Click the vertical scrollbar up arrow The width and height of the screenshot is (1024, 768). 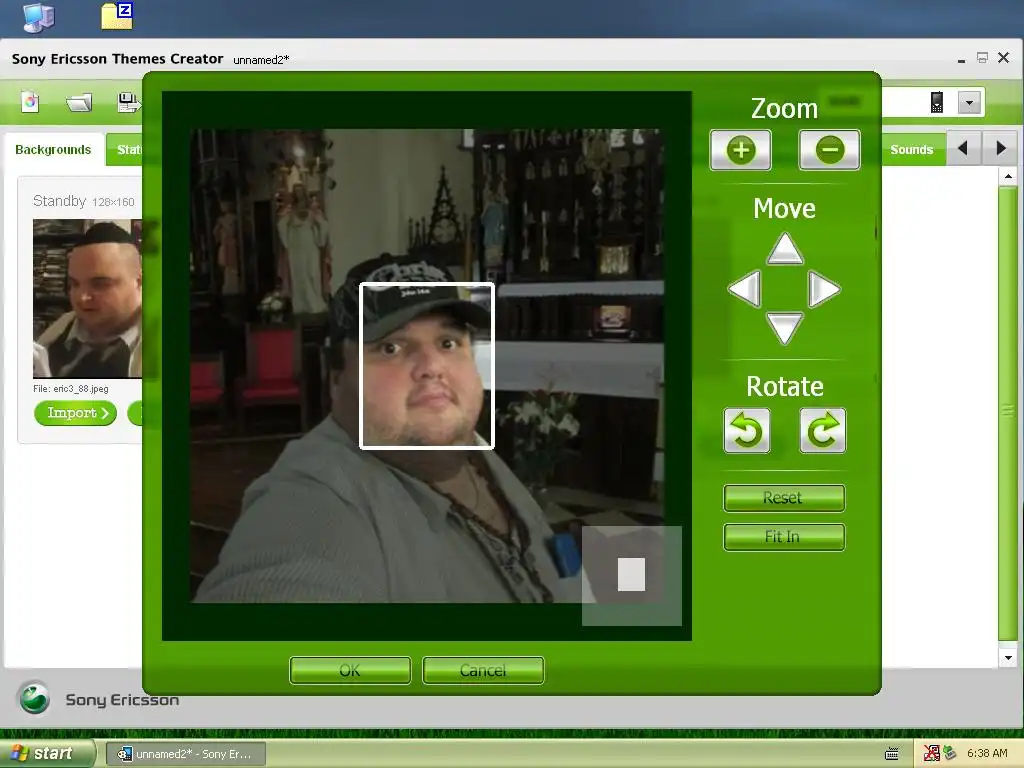click(x=1008, y=176)
